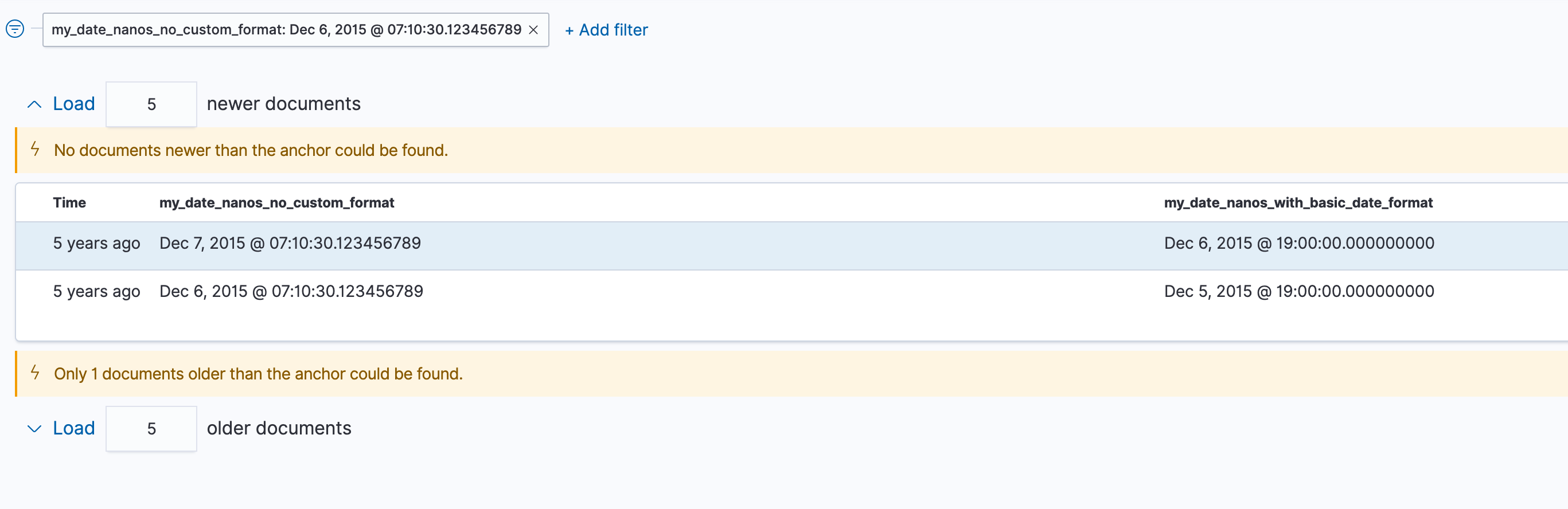
Task: Click the upward chevron beside Load newer documents
Action: pyautogui.click(x=33, y=103)
